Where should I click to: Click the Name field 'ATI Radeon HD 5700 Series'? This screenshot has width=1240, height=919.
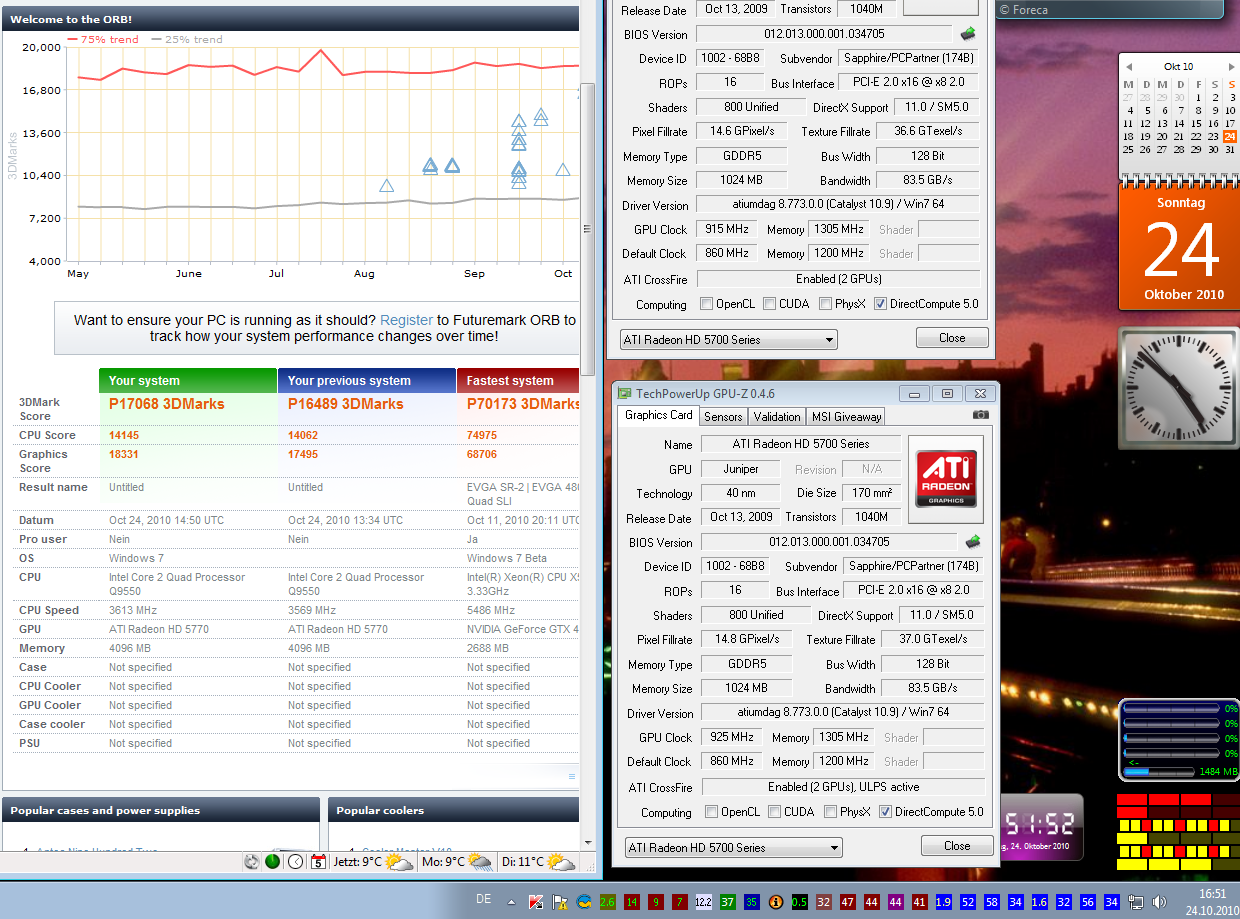tap(801, 444)
